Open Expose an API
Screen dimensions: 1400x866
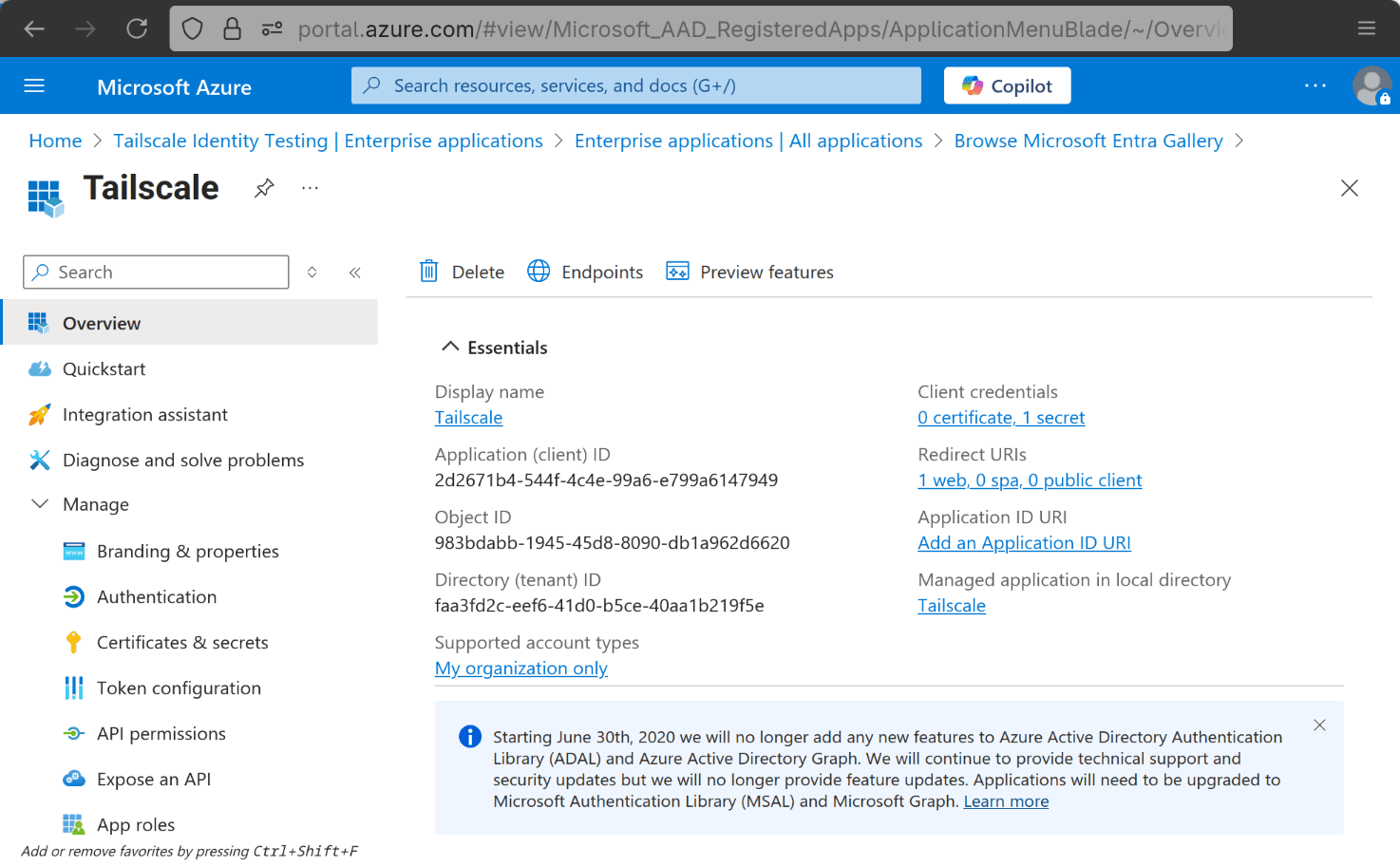(x=154, y=779)
